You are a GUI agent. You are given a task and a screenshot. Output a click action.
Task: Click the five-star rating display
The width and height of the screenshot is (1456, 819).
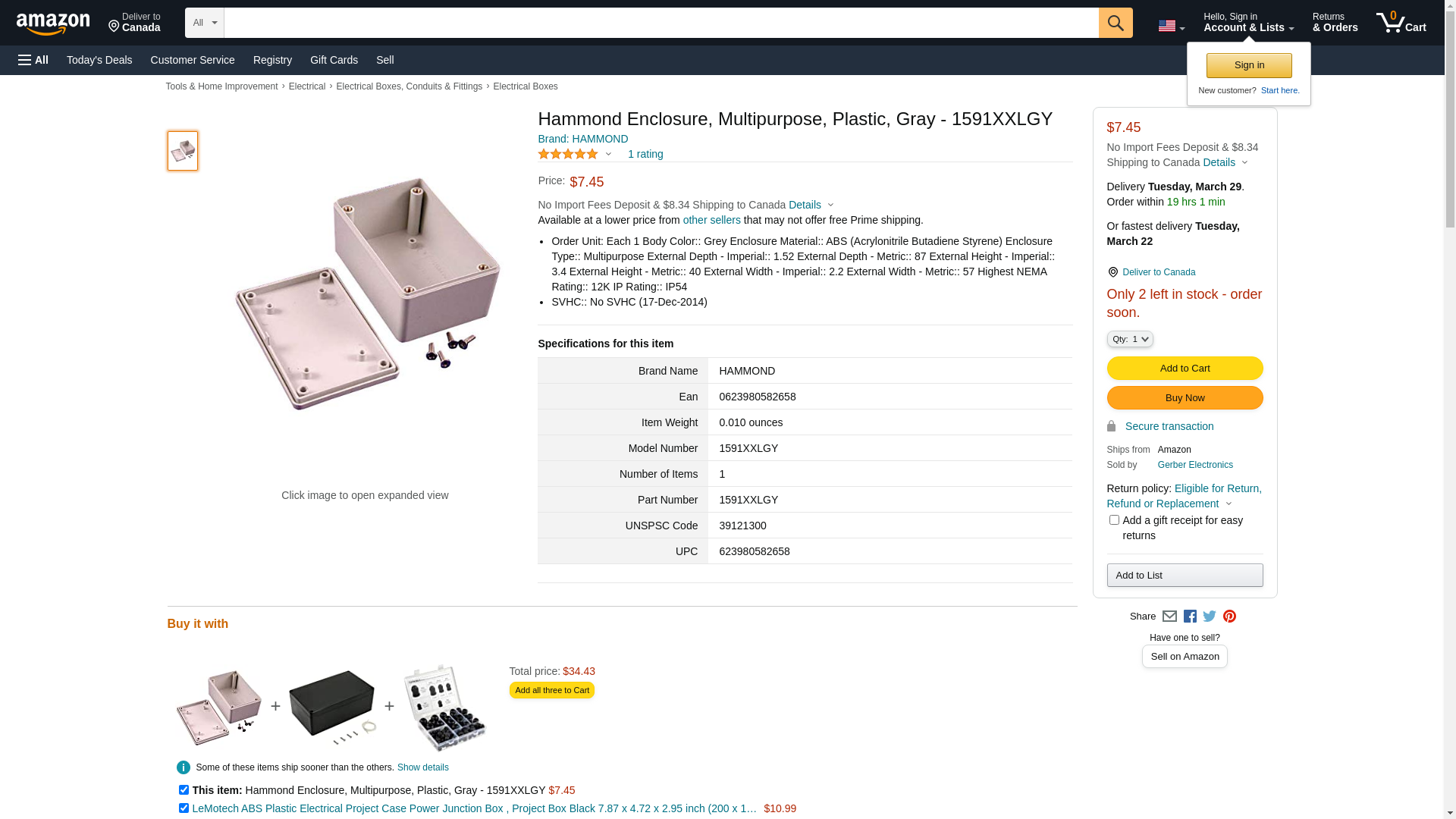pos(568,154)
